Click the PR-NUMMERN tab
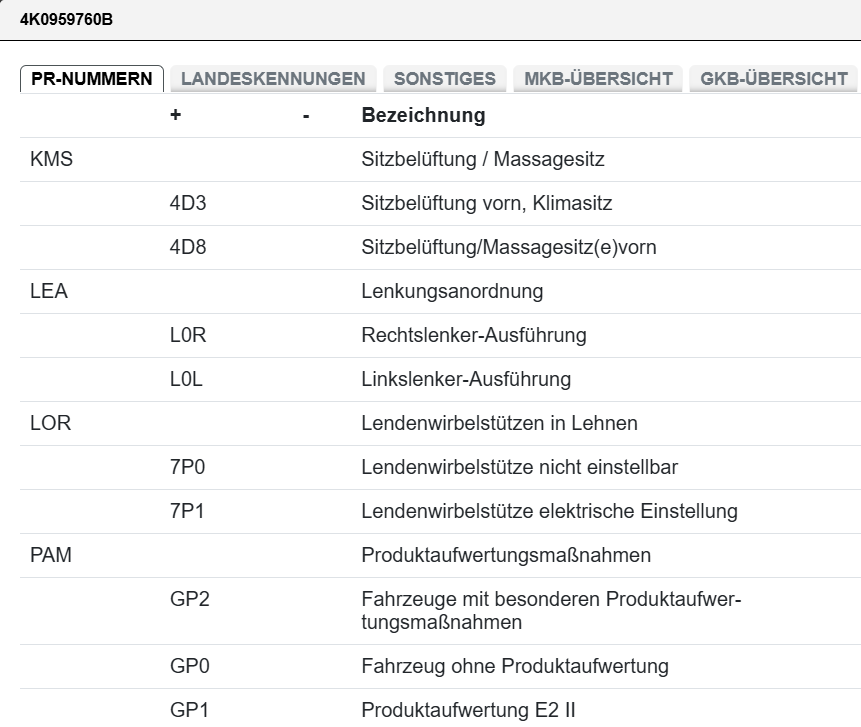 [x=92, y=79]
